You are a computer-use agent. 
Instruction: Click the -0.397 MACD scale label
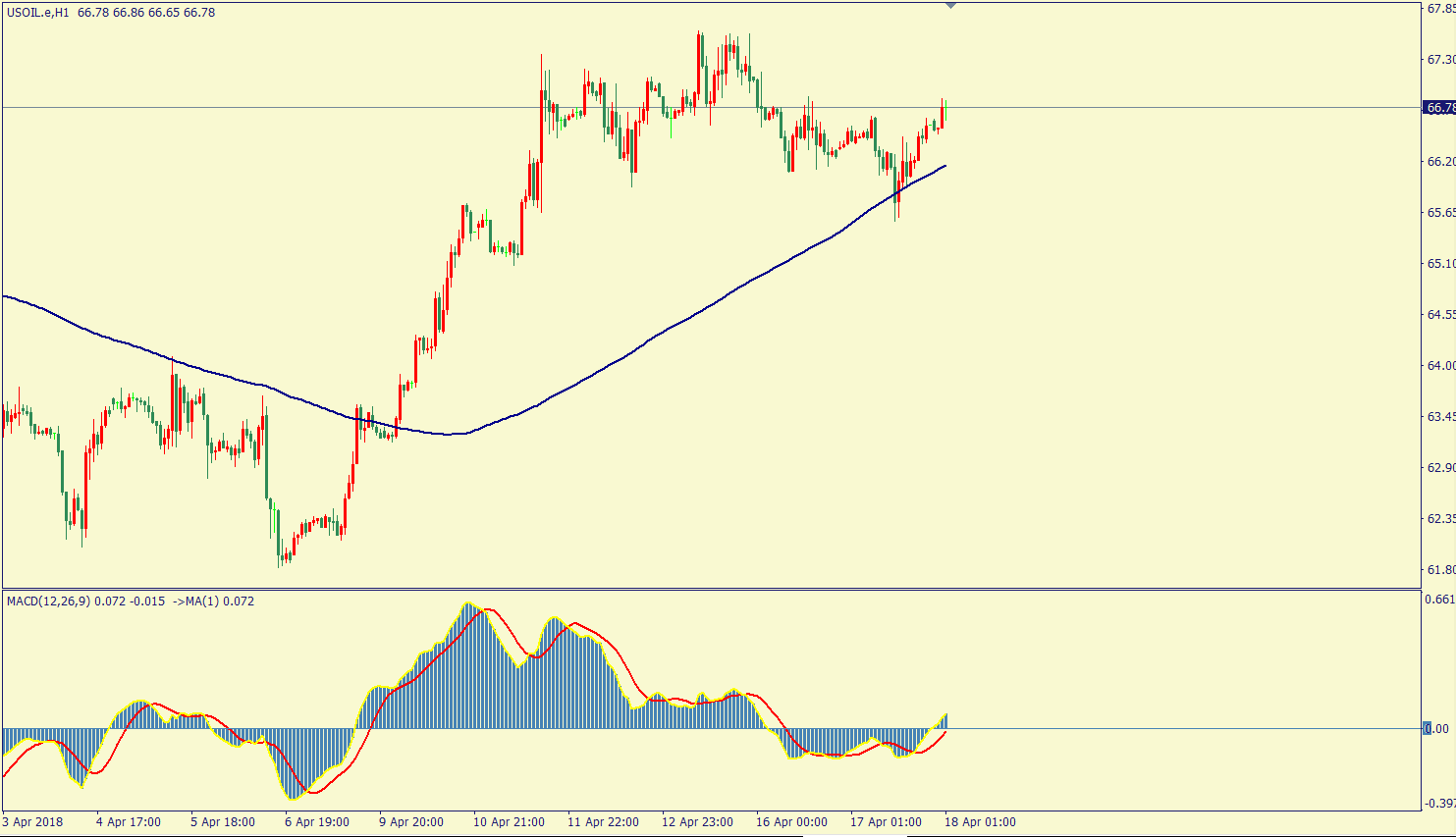coord(1440,804)
